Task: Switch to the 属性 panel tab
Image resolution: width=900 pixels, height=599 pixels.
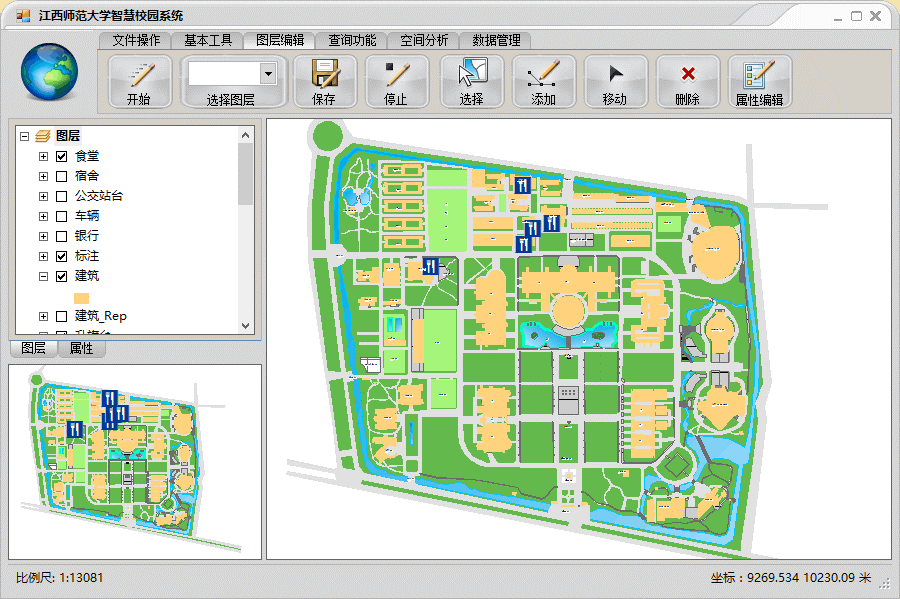Action: pyautogui.click(x=81, y=348)
